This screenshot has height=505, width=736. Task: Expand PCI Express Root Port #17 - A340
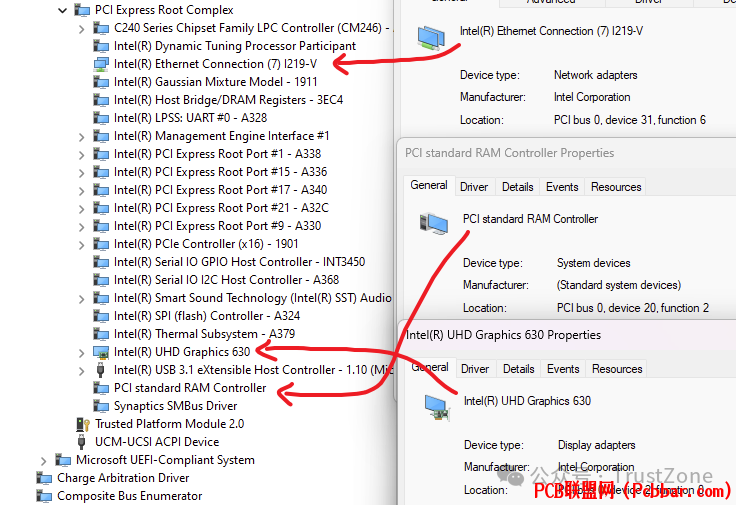(81, 191)
